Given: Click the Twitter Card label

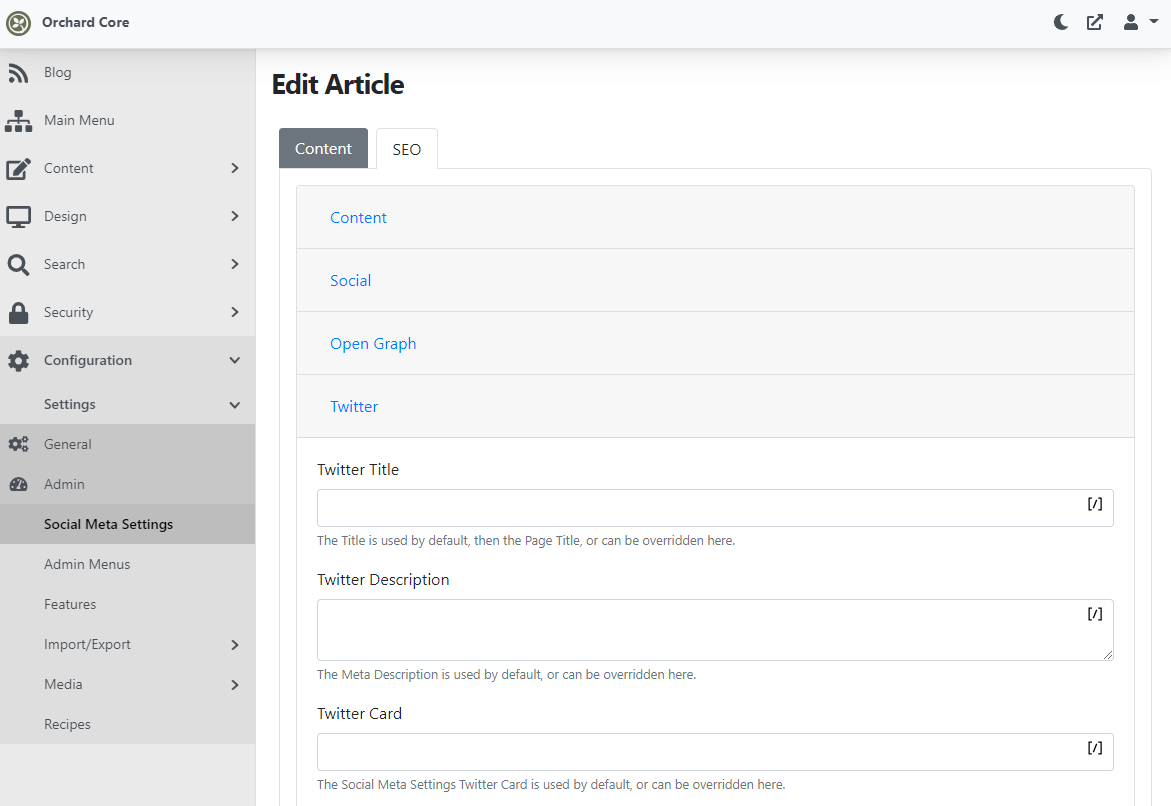Looking at the screenshot, I should [359, 713].
